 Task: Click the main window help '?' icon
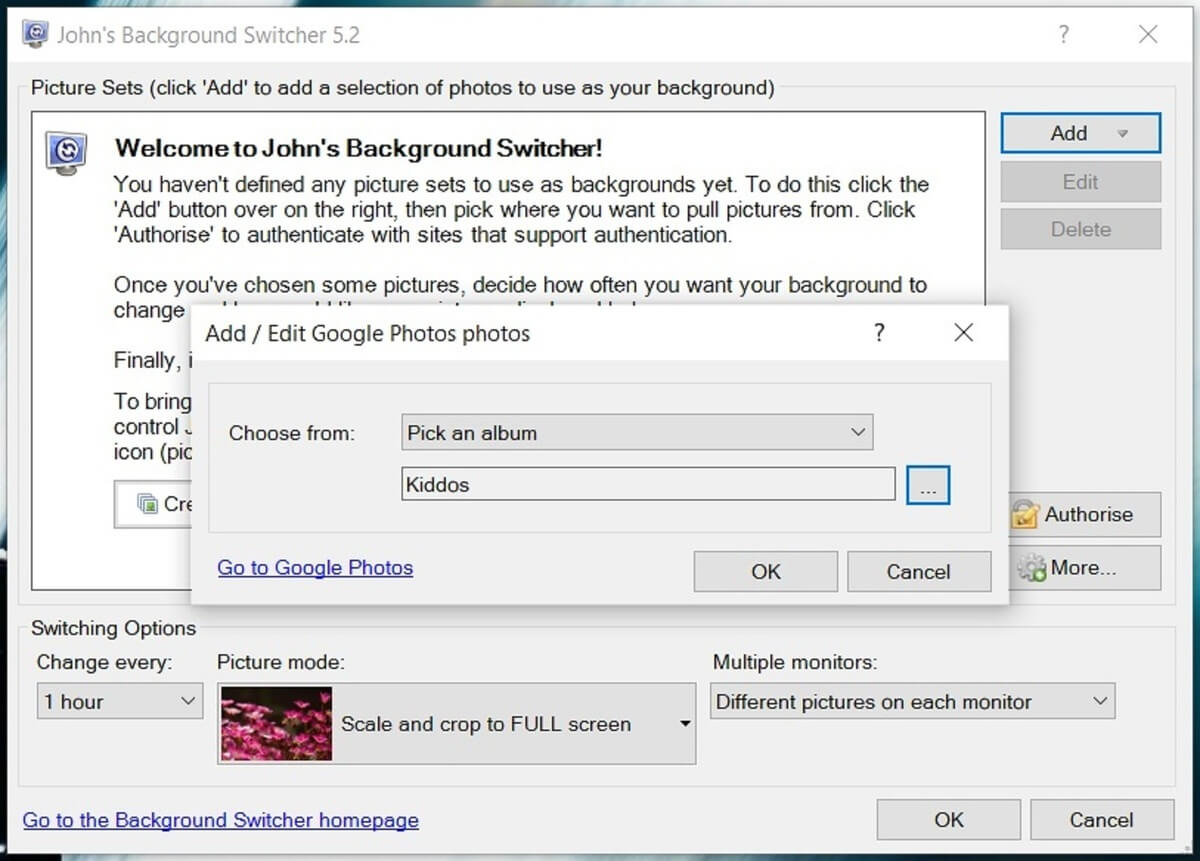click(x=1064, y=35)
